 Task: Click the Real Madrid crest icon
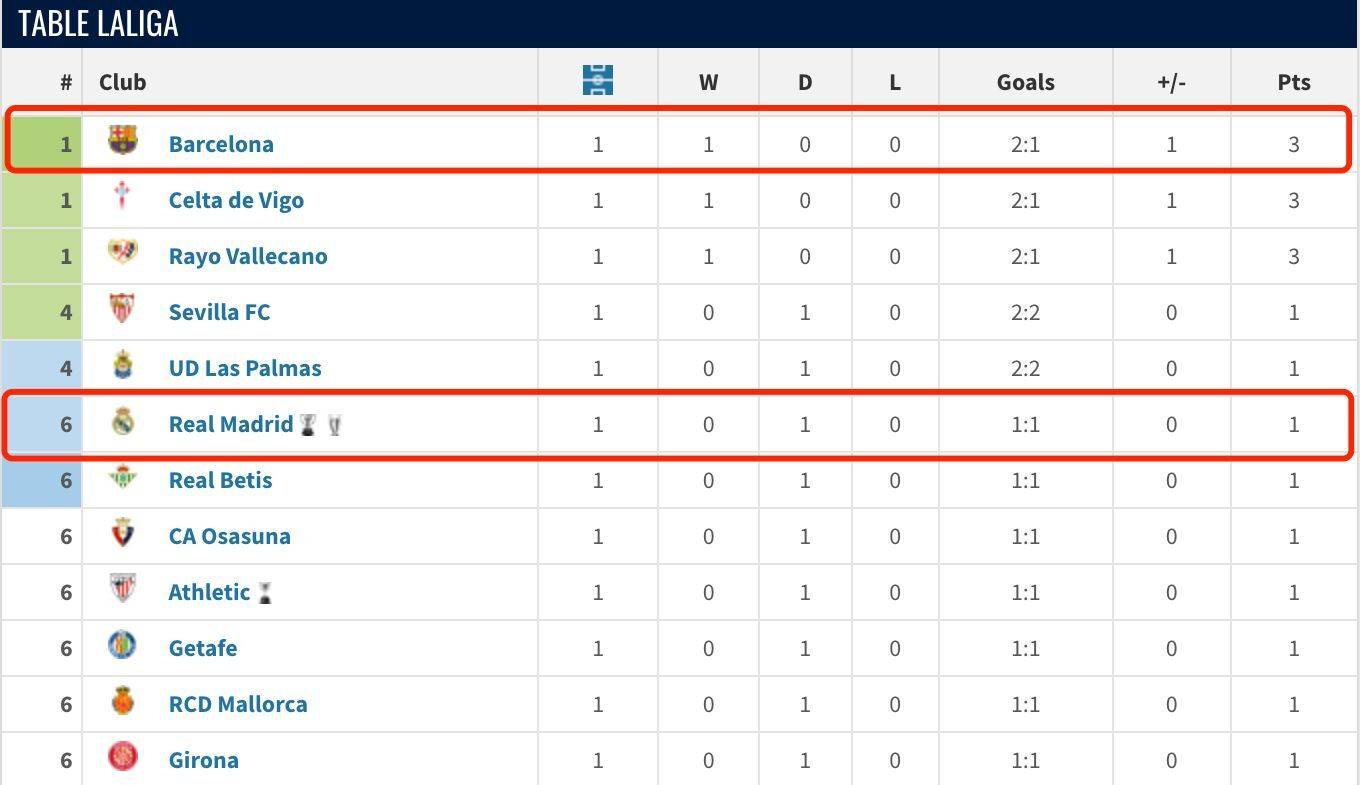[x=122, y=421]
